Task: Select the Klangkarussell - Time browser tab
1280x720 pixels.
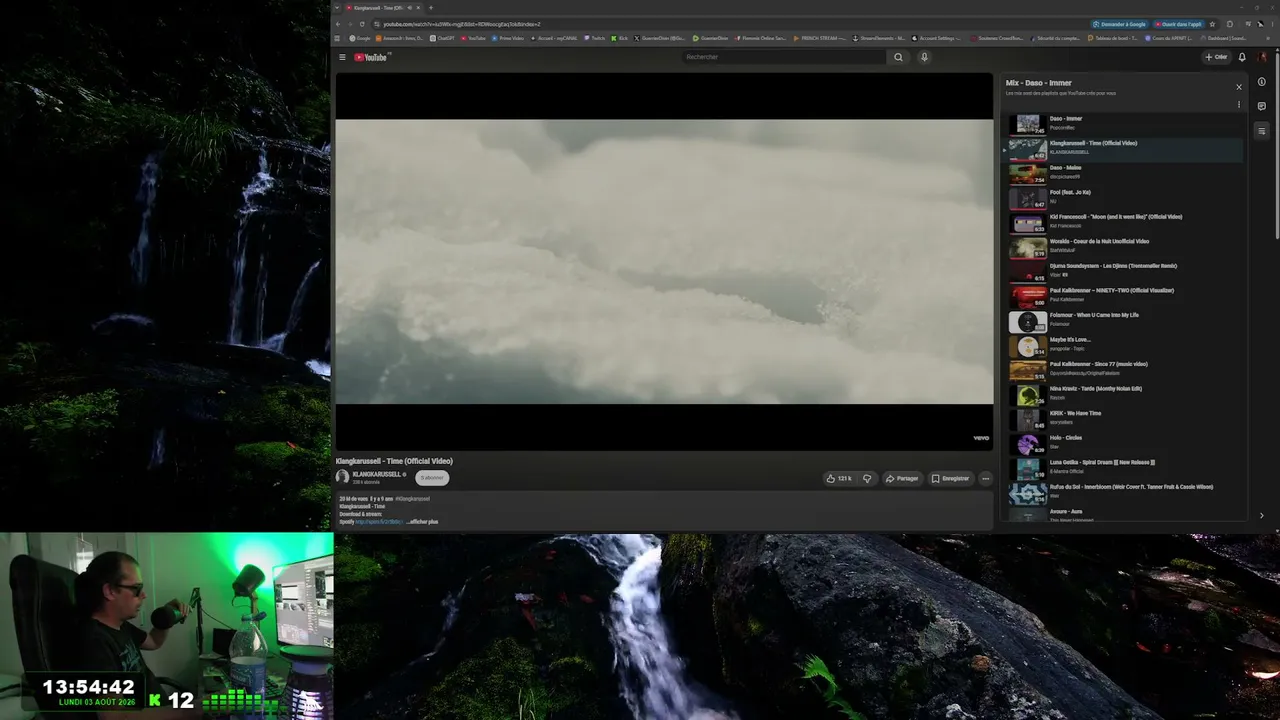Action: (382, 8)
